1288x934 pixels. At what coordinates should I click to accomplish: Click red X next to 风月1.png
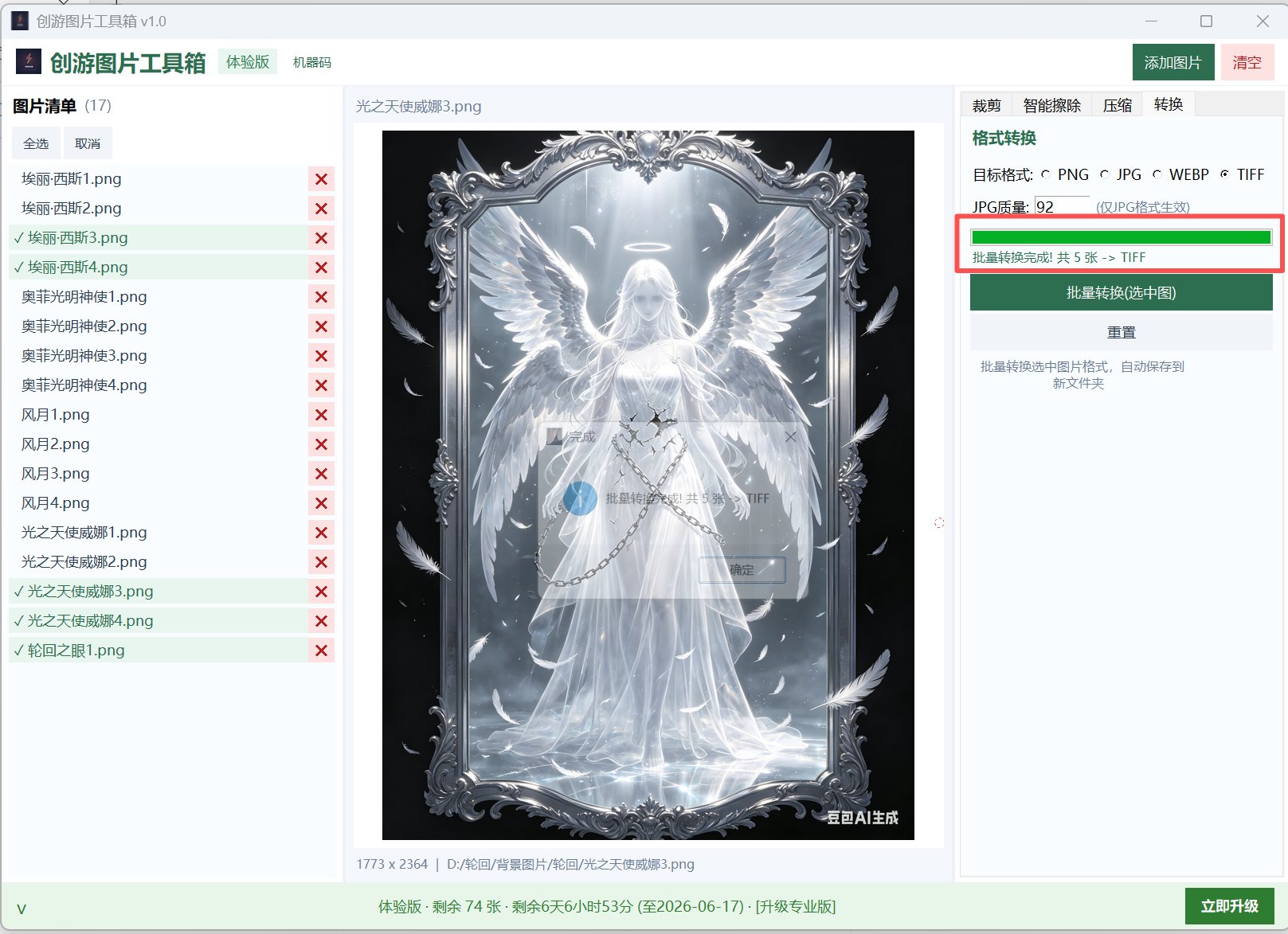coord(321,415)
